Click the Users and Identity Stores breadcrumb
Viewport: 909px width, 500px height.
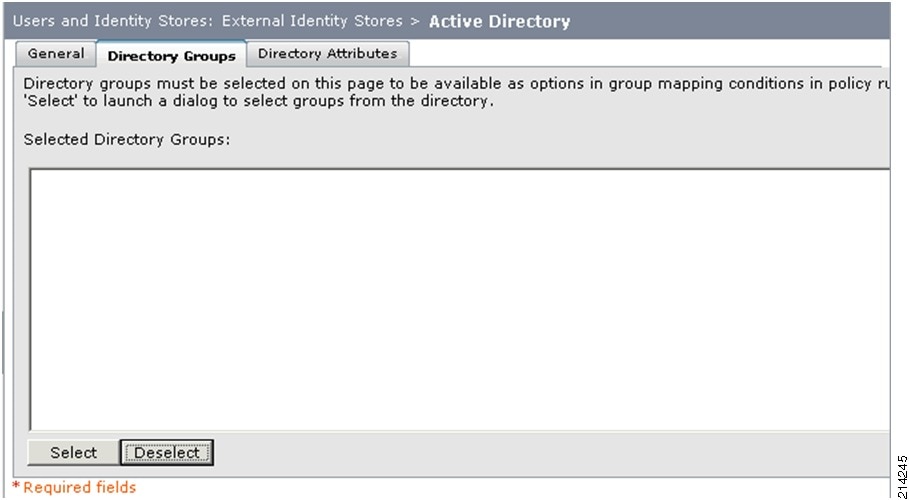point(114,21)
